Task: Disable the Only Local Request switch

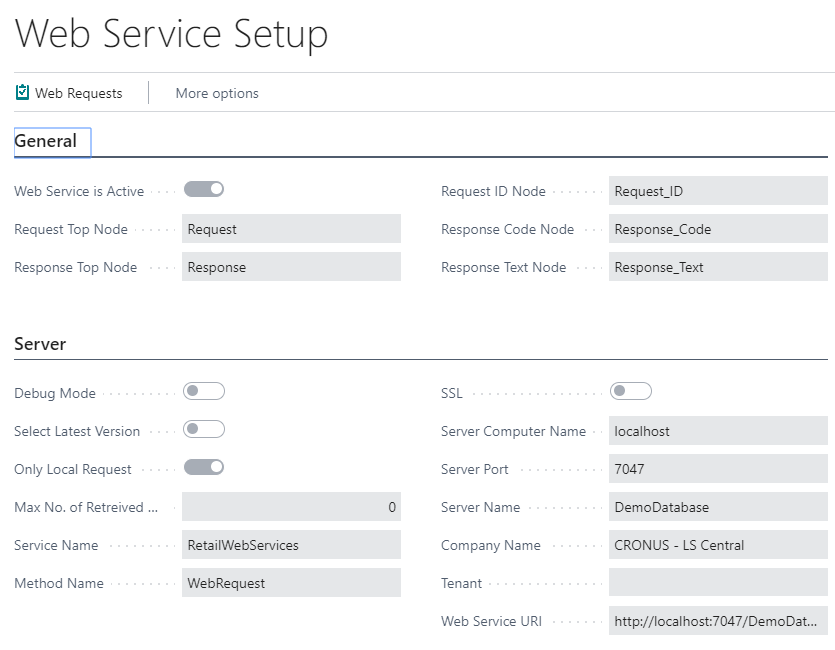Action: [x=204, y=468]
